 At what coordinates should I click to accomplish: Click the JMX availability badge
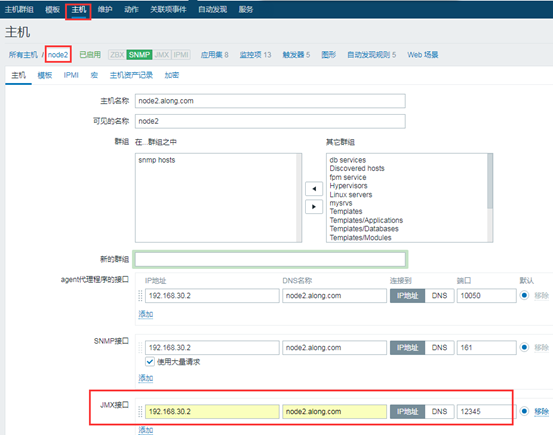[162, 55]
